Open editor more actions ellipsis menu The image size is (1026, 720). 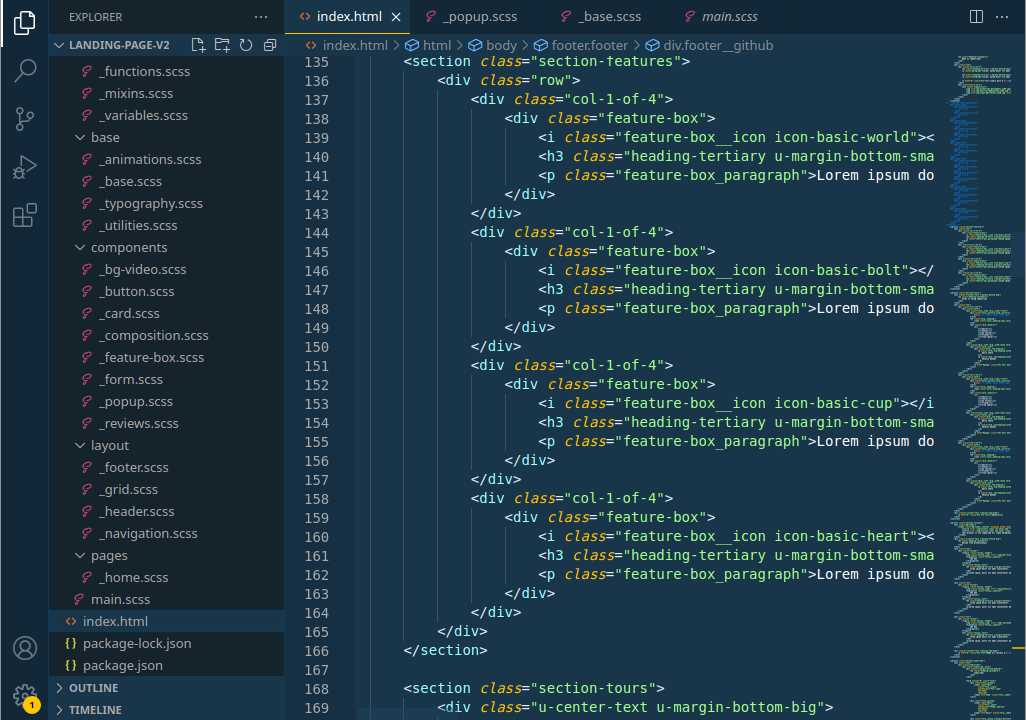tap(1002, 17)
